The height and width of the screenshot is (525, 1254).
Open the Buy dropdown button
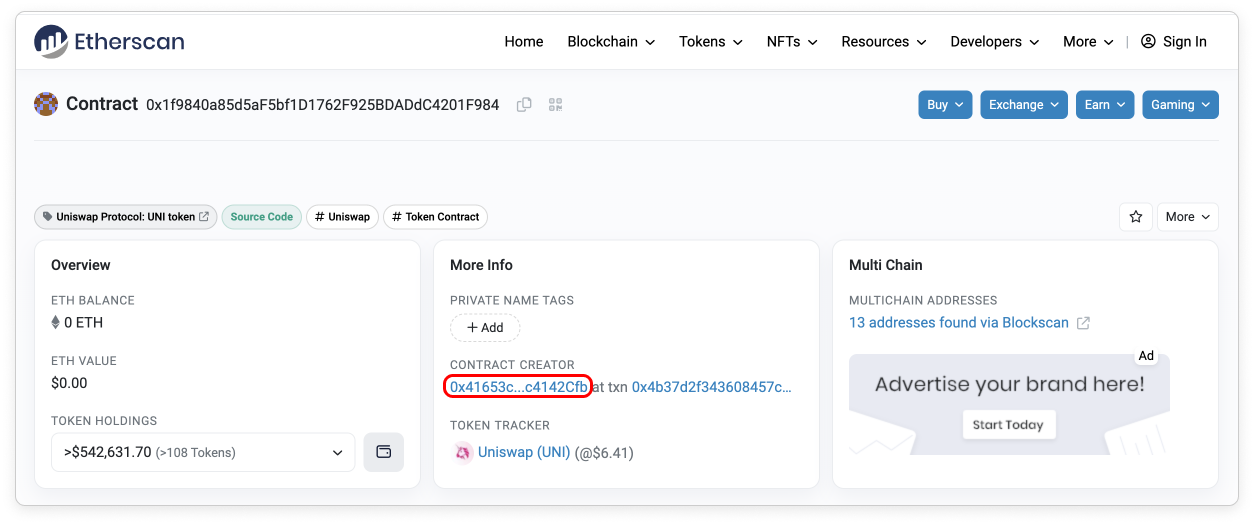click(945, 105)
